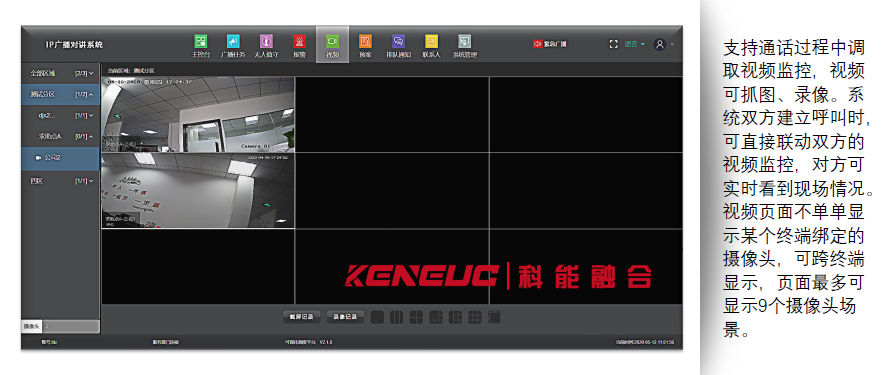Viewport: 886px width, 375px height.
Task: Select the 公司2 camera item
Action: pyautogui.click(x=61, y=158)
